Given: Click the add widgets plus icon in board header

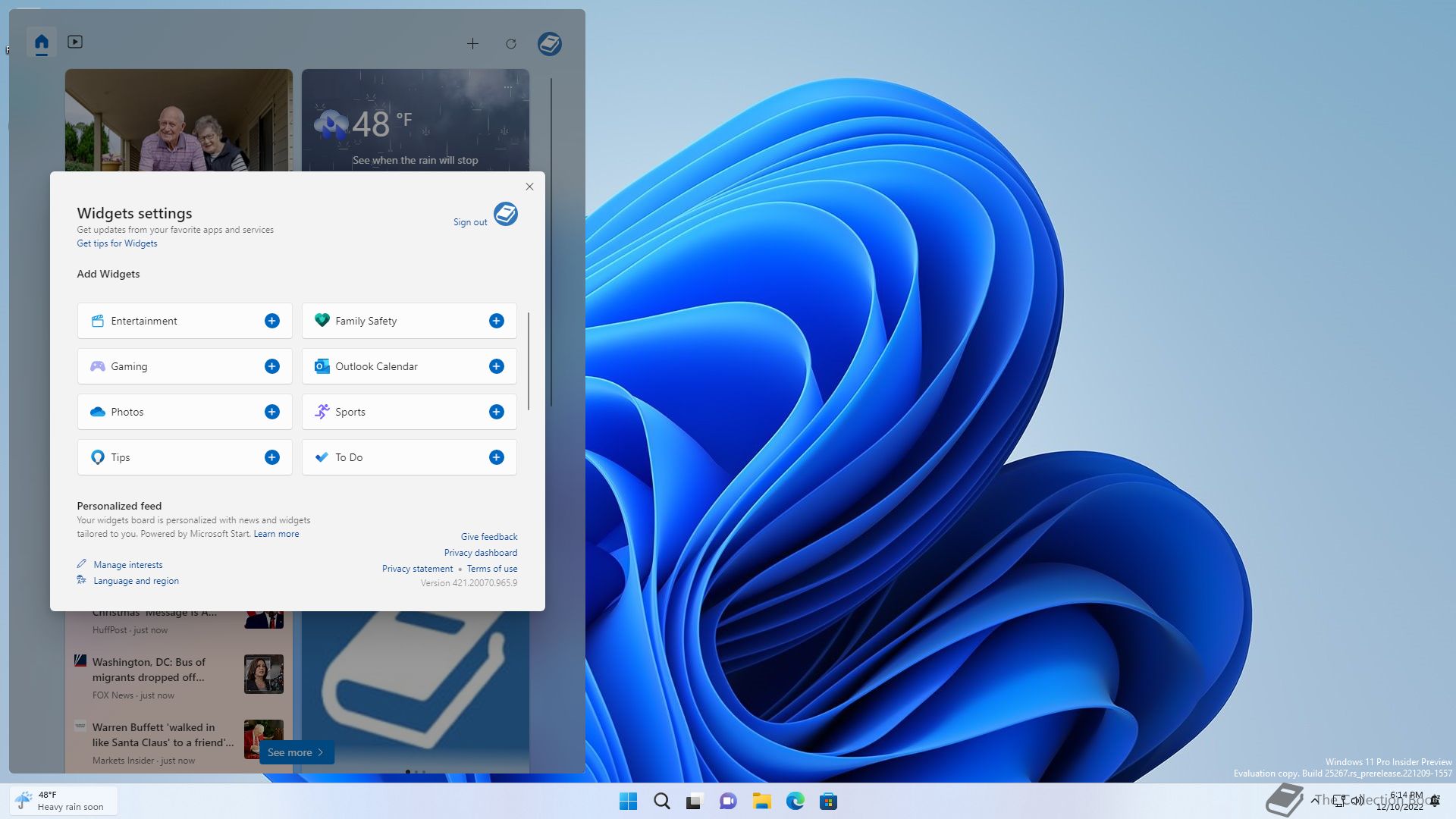Looking at the screenshot, I should 472,44.
